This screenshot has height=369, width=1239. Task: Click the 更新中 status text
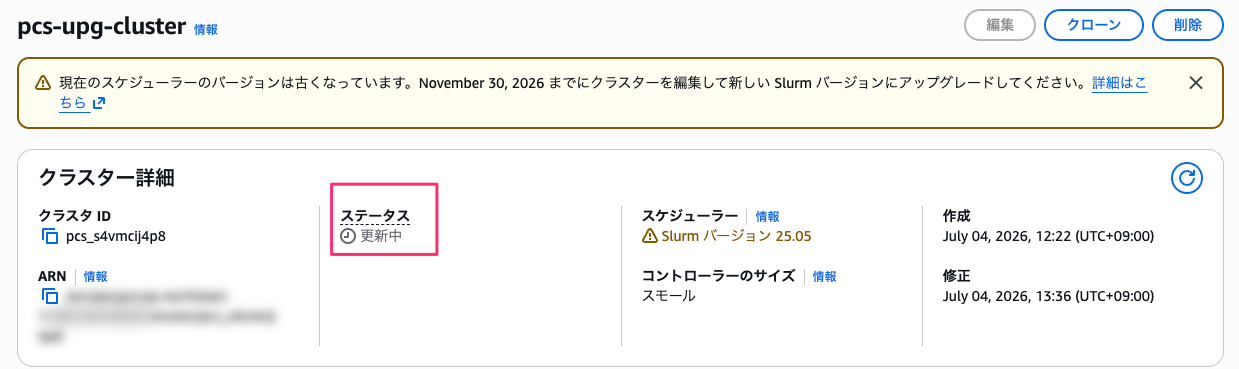click(381, 237)
